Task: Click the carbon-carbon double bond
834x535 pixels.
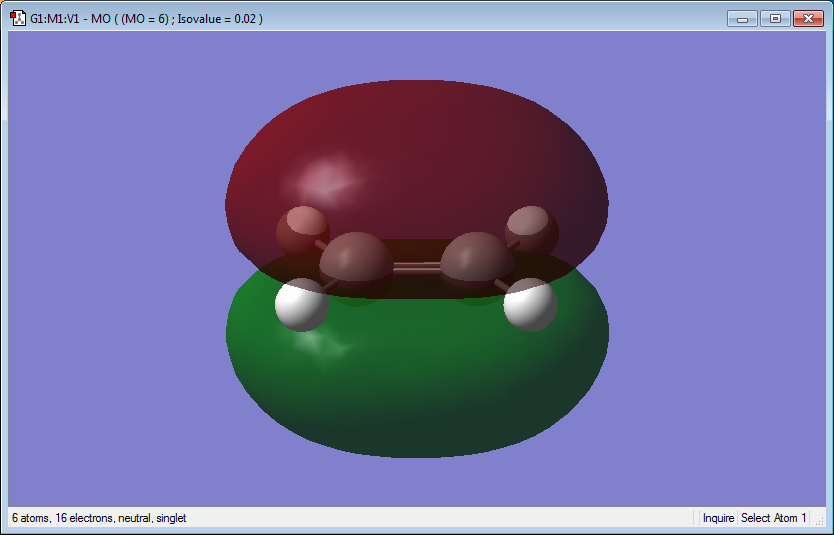Action: [416, 268]
